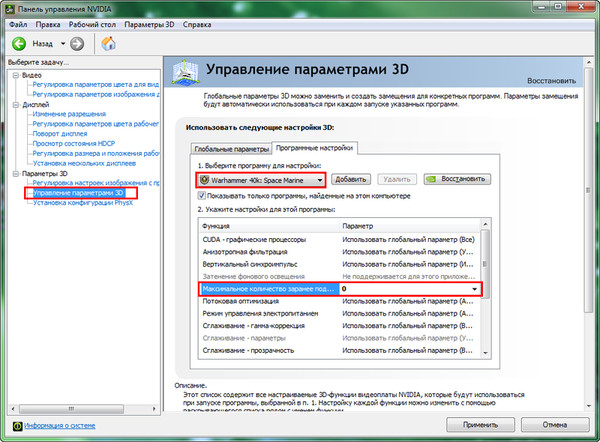Select Анизотропная фильтрация settings row
Screen dimensions: 600x442
click(340, 252)
